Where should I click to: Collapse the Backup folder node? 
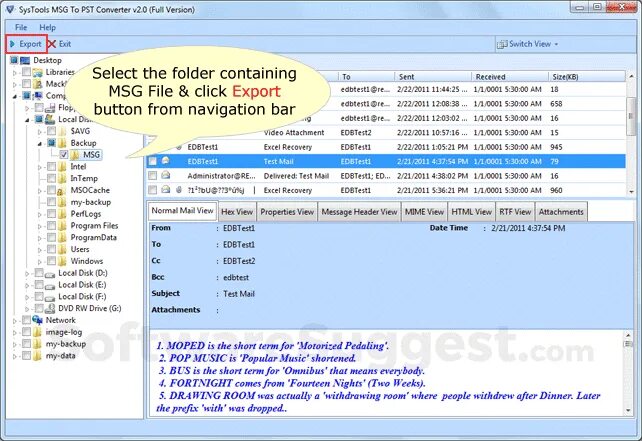pos(40,143)
